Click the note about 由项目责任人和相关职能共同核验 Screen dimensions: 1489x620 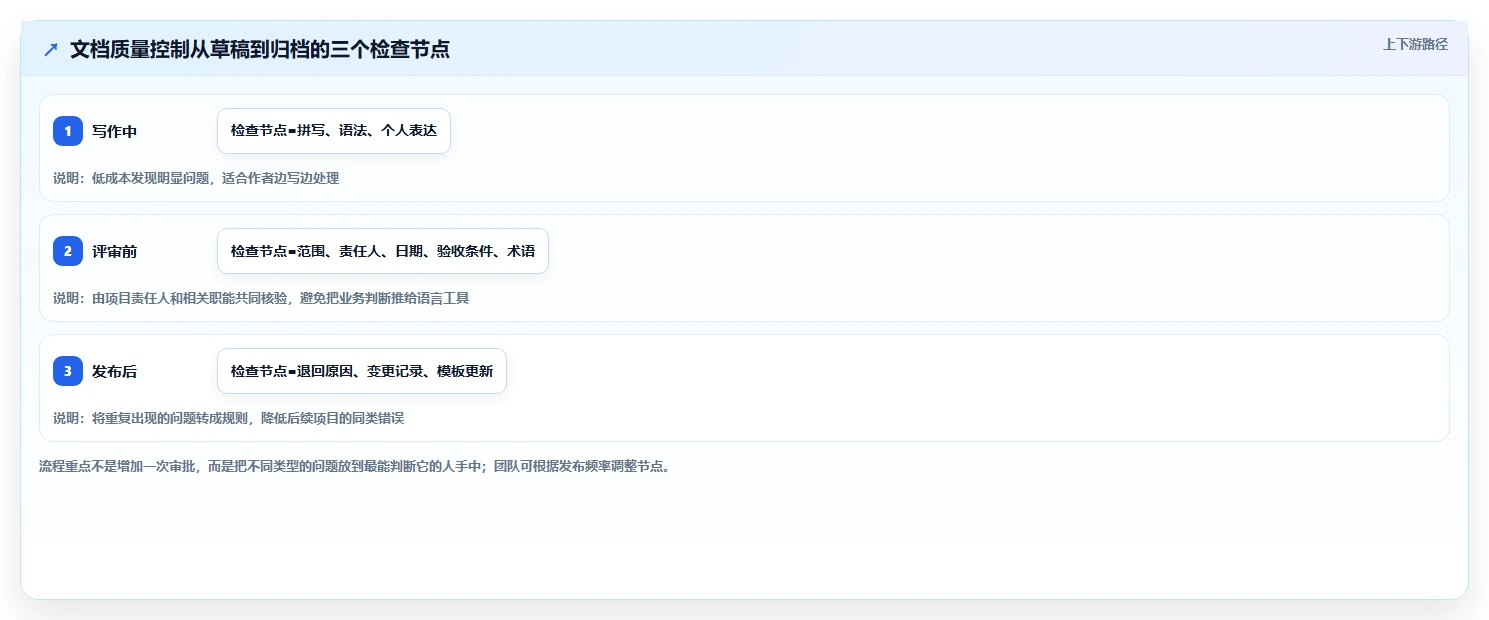click(261, 298)
